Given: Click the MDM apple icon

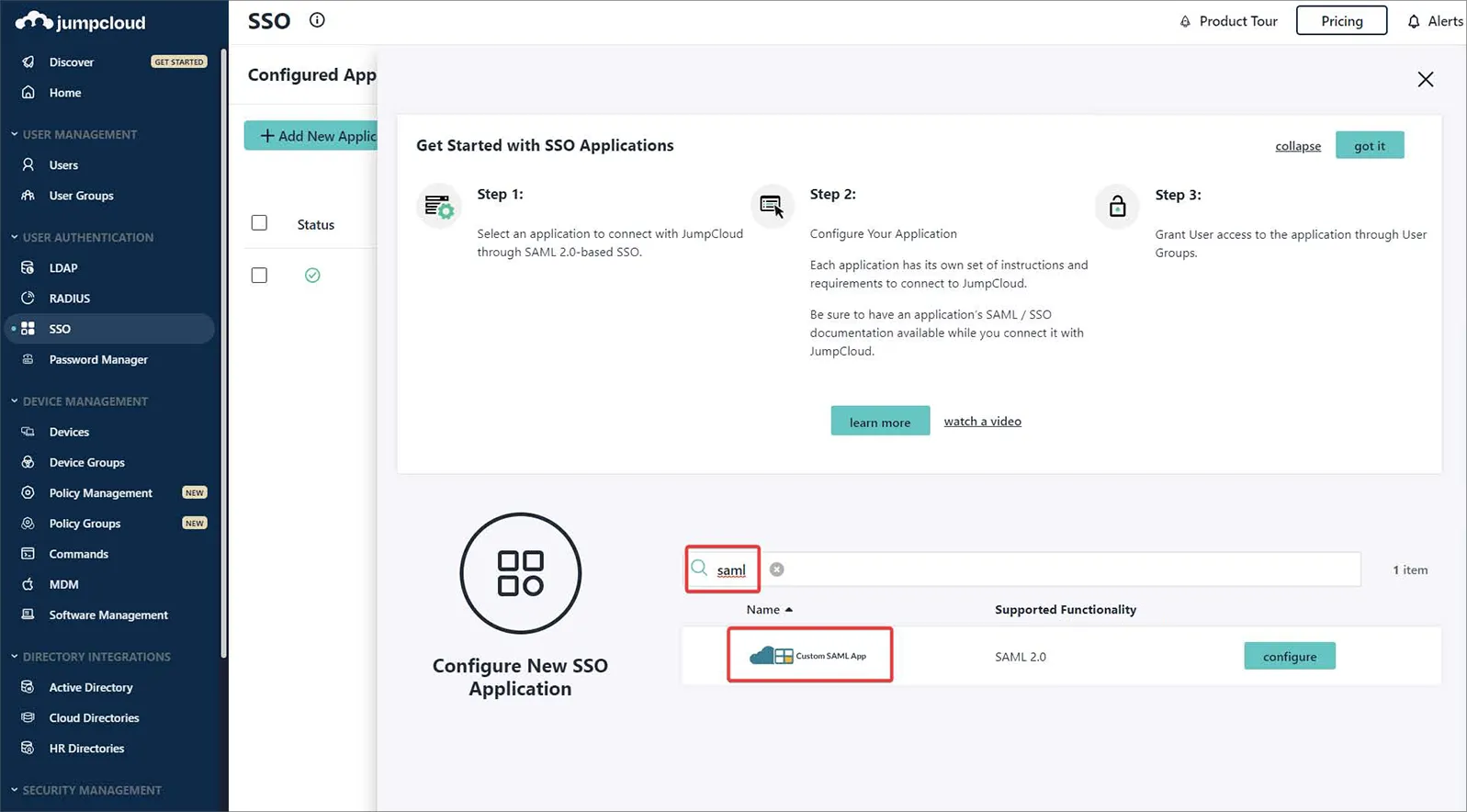Looking at the screenshot, I should tap(28, 584).
